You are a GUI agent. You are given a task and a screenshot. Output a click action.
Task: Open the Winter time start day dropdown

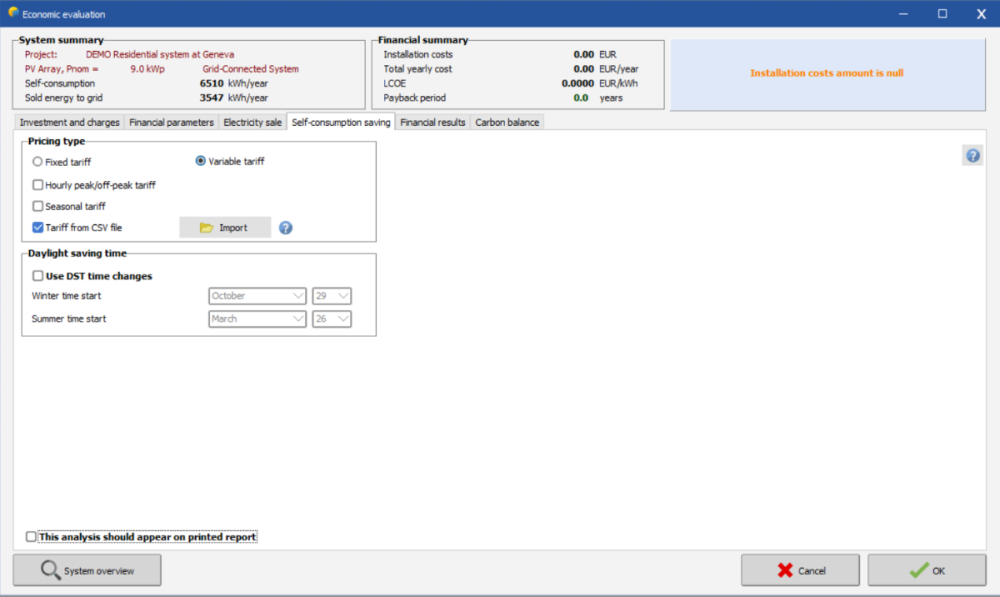(332, 296)
